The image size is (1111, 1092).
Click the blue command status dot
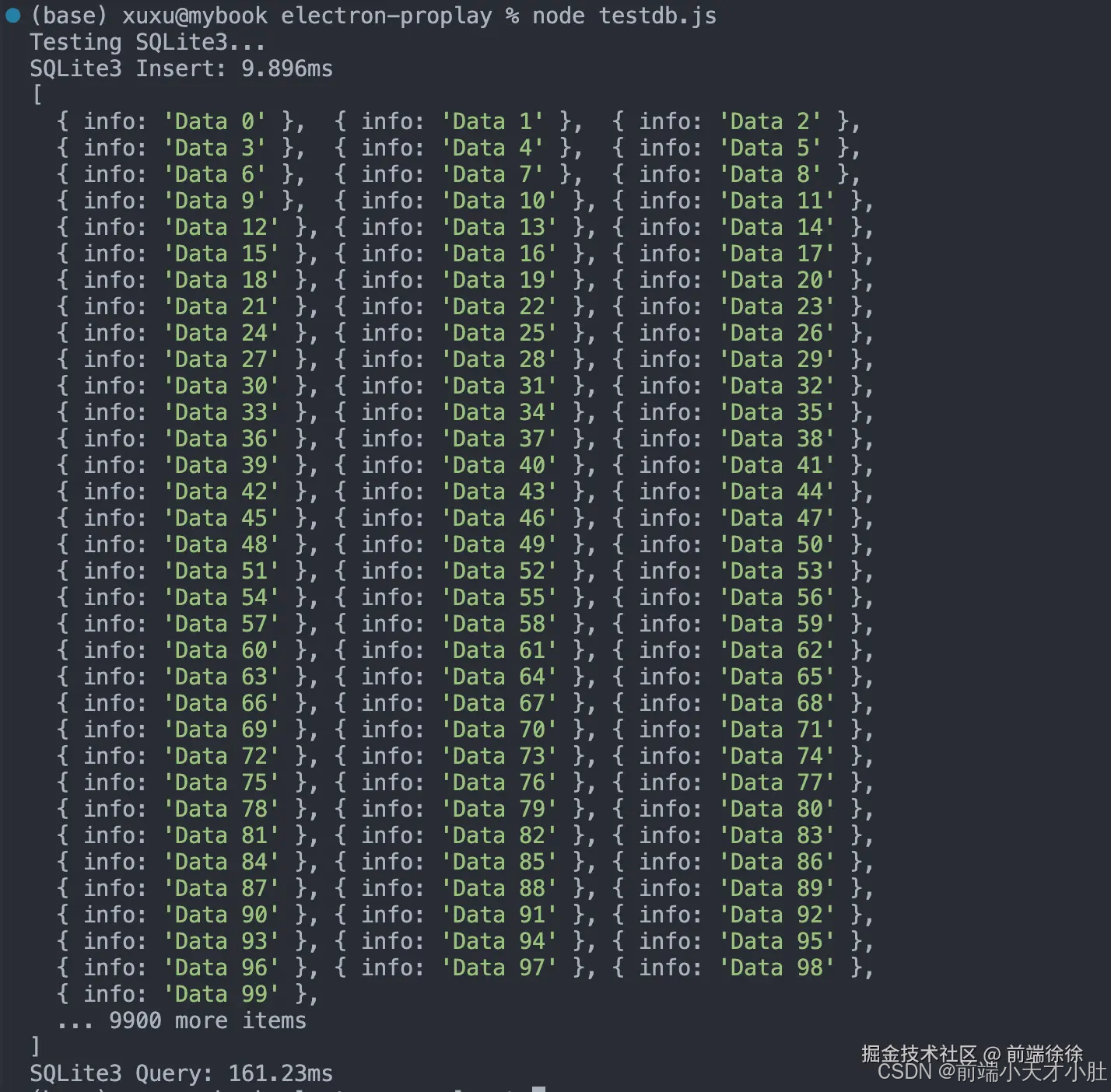pyautogui.click(x=13, y=16)
